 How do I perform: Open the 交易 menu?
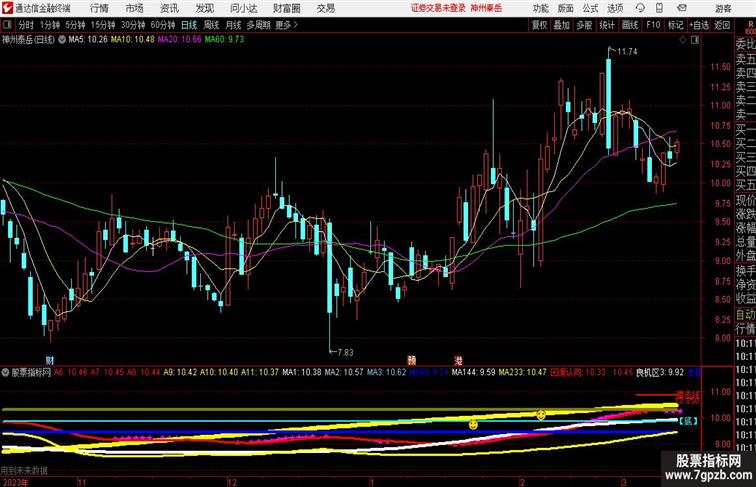click(325, 8)
